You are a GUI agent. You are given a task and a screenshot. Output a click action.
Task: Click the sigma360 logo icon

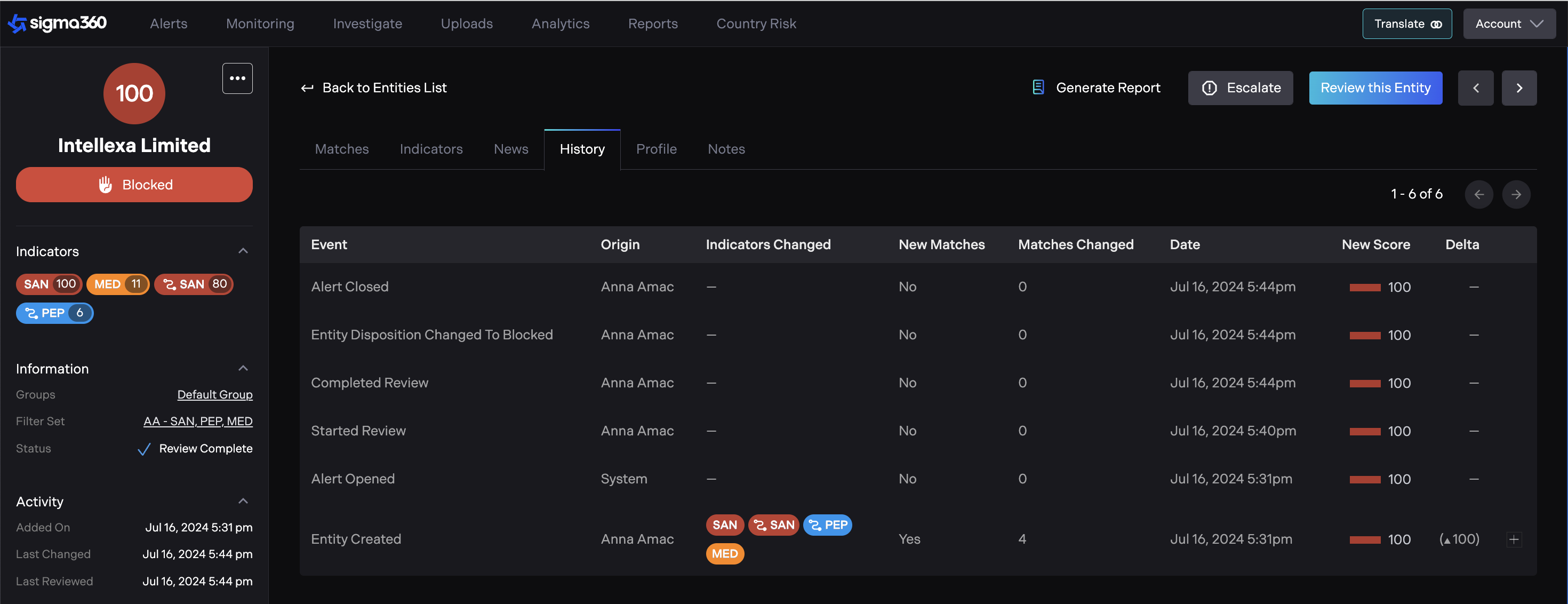(17, 23)
